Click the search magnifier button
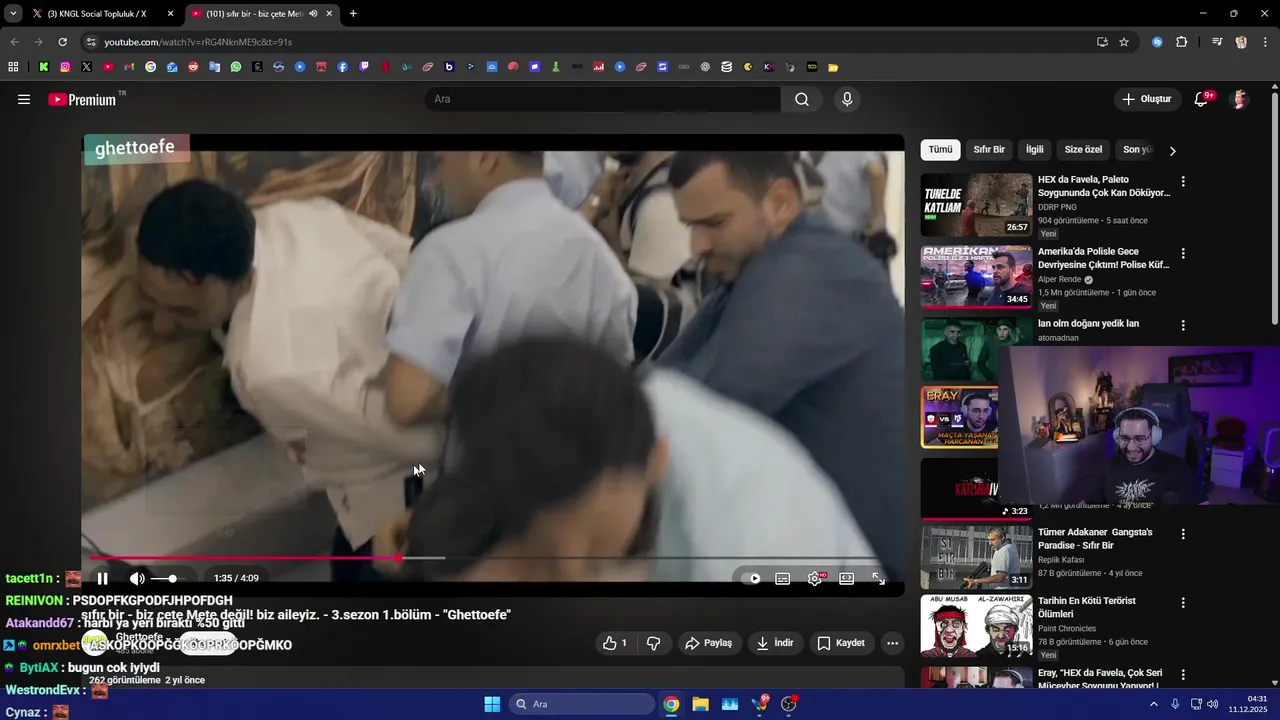Viewport: 1280px width, 720px height. coord(802,99)
